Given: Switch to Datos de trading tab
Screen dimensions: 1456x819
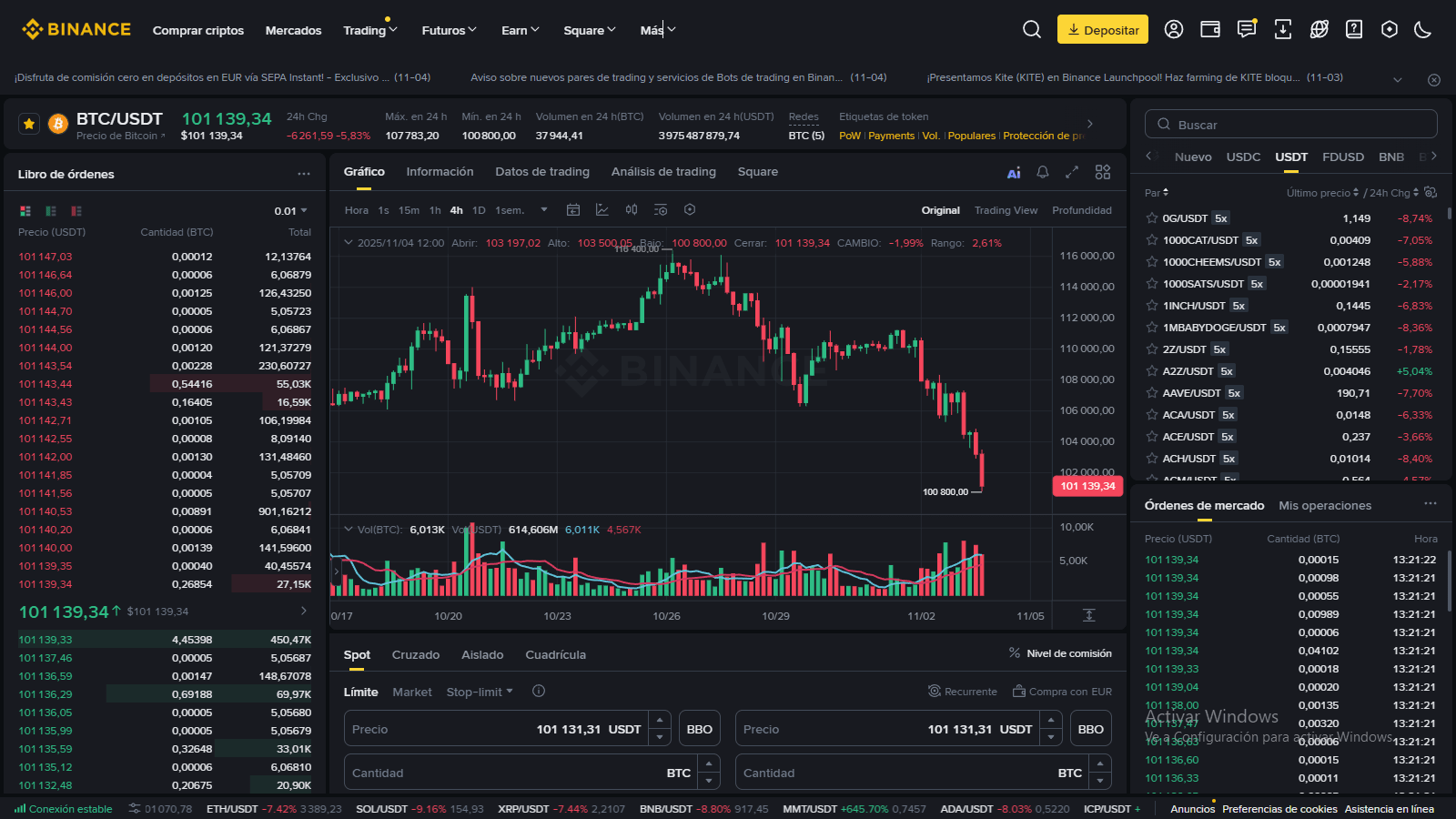Looking at the screenshot, I should pyautogui.click(x=542, y=172).
